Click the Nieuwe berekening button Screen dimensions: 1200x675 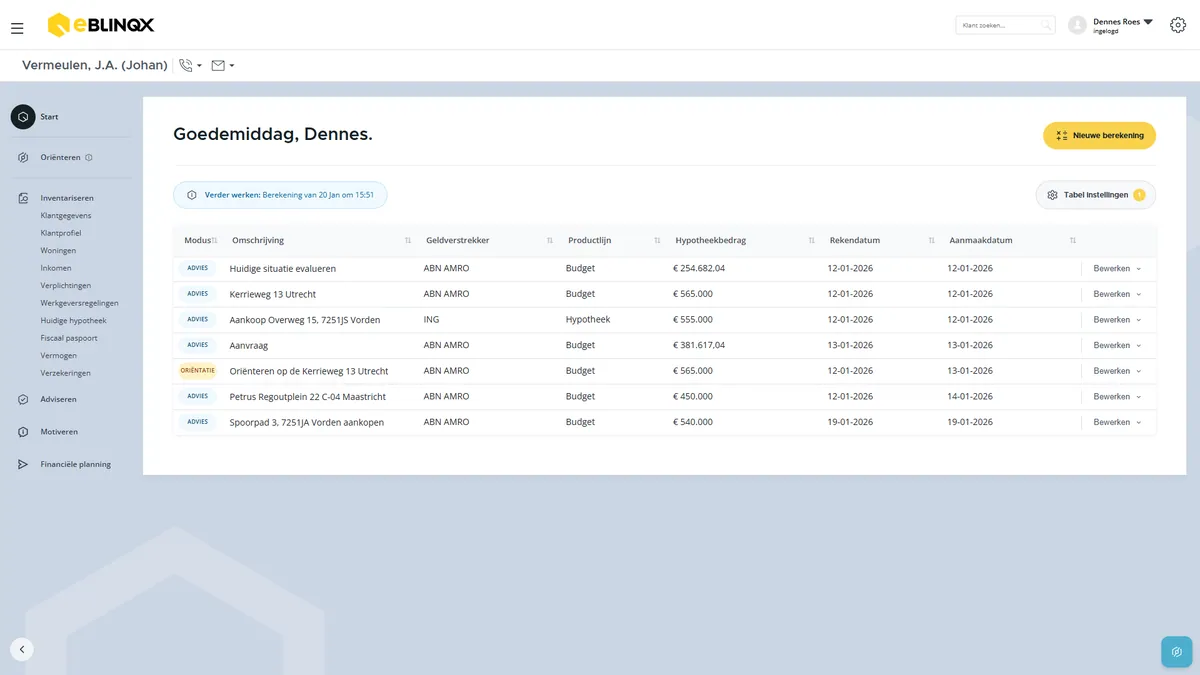tap(1099, 135)
